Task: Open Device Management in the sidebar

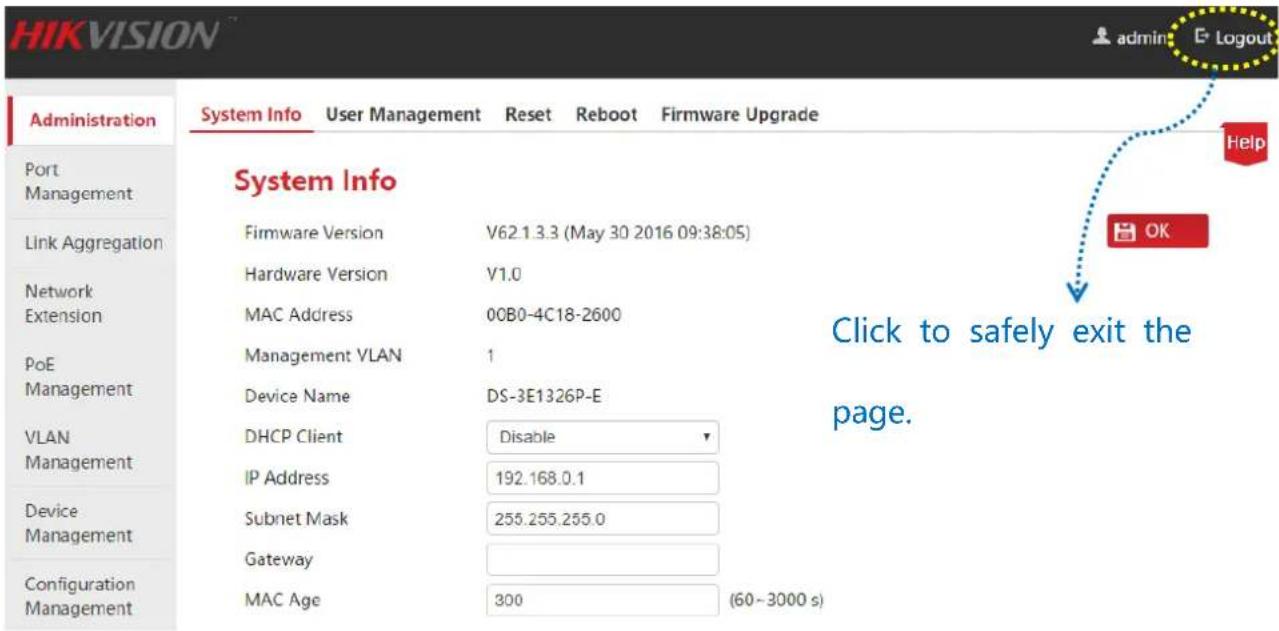Action: [x=91, y=523]
